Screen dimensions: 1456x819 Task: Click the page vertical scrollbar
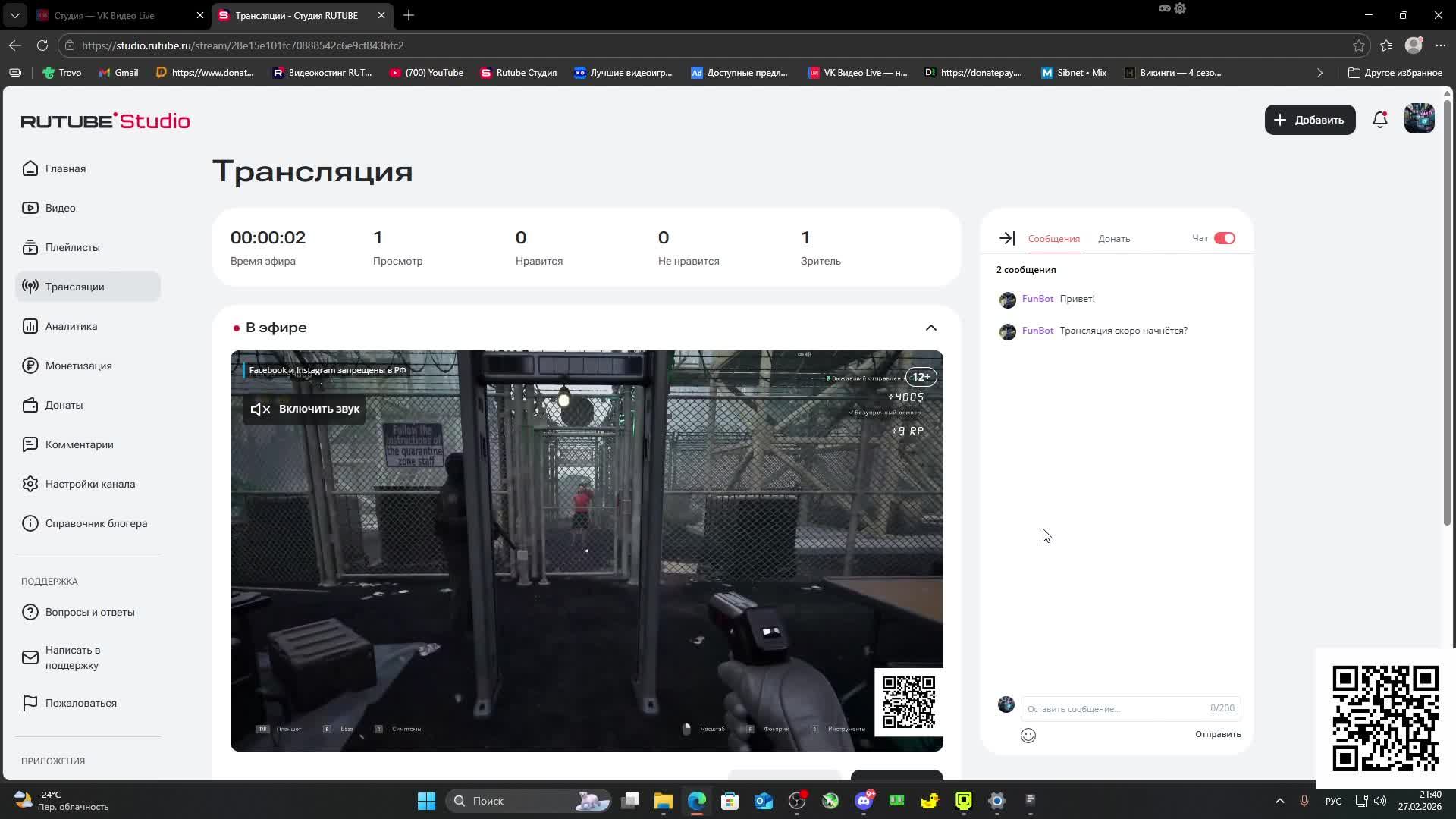pos(1447,311)
